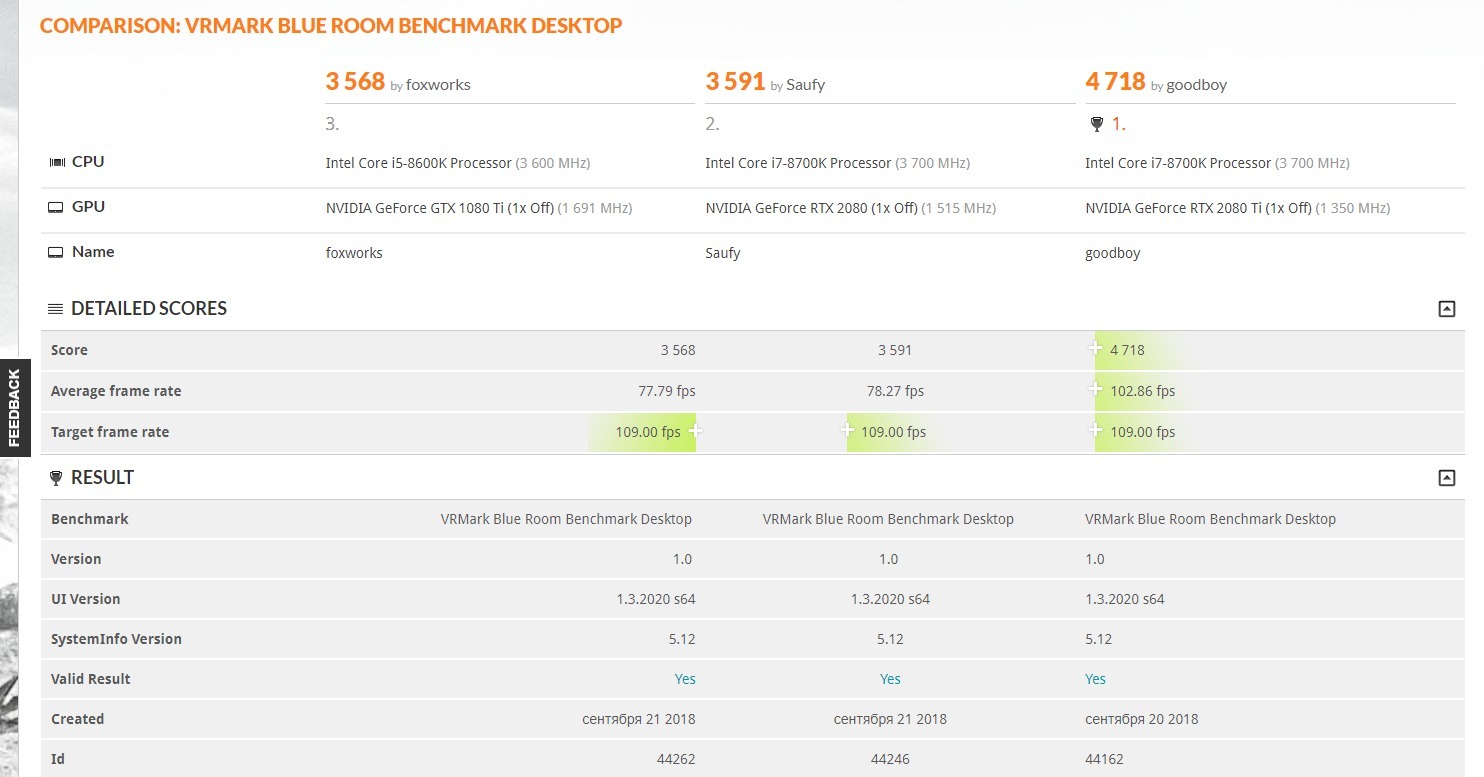Image resolution: width=1484 pixels, height=777 pixels.
Task: Click the GPU monitor icon
Action: click(x=56, y=207)
